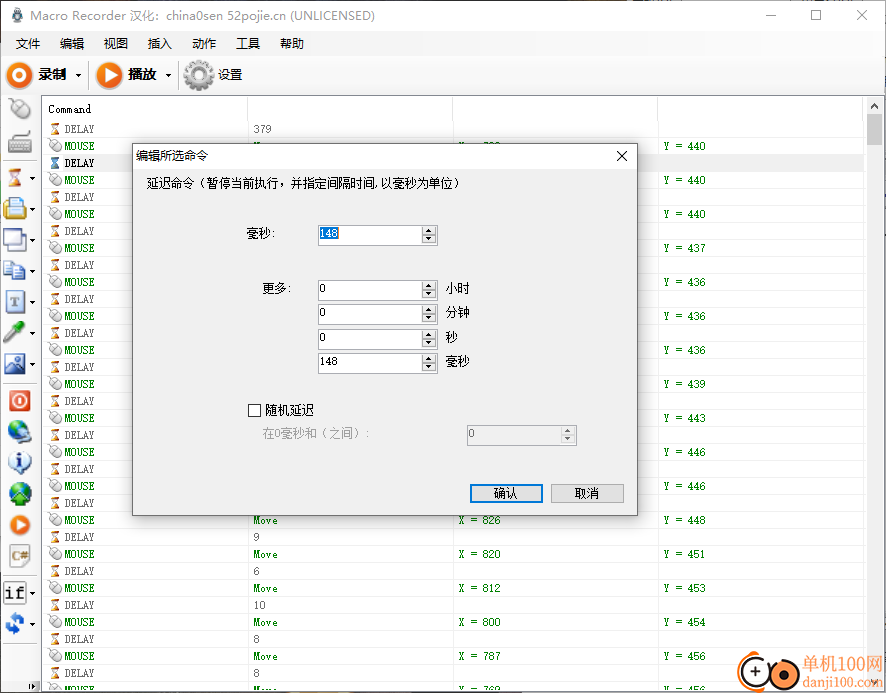Open the 文件 menu
Screen dimensions: 886x693
tap(28, 44)
